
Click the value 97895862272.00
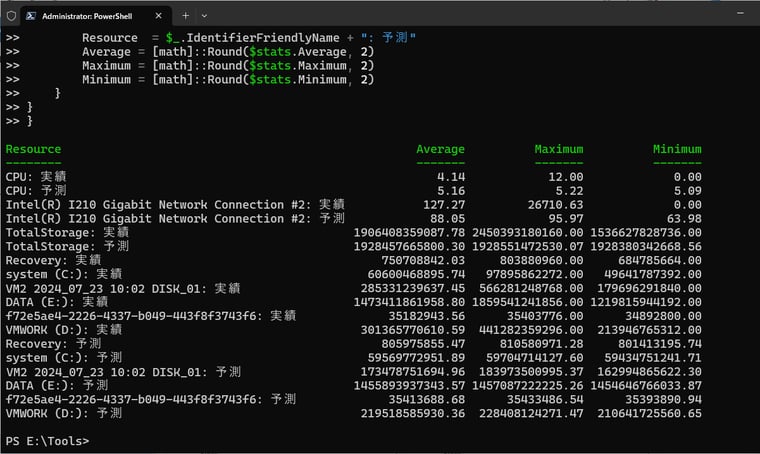click(x=535, y=275)
